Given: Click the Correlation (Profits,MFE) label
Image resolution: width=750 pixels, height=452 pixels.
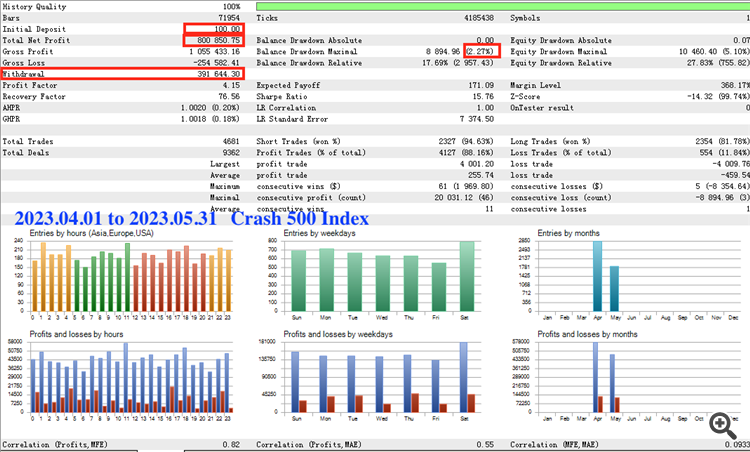Looking at the screenshot, I should coord(55,444).
